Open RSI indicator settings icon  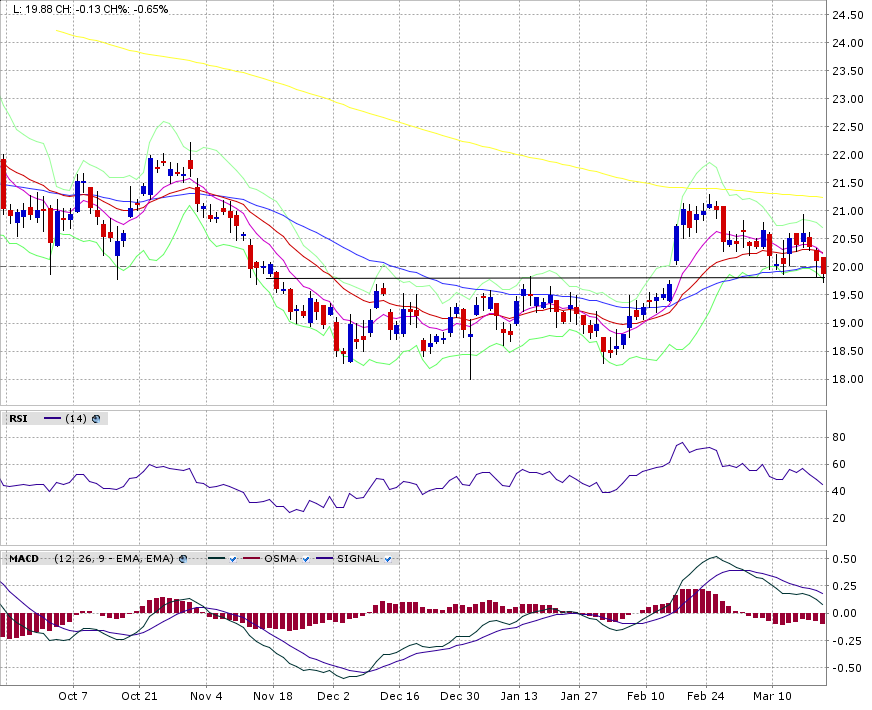(96, 419)
